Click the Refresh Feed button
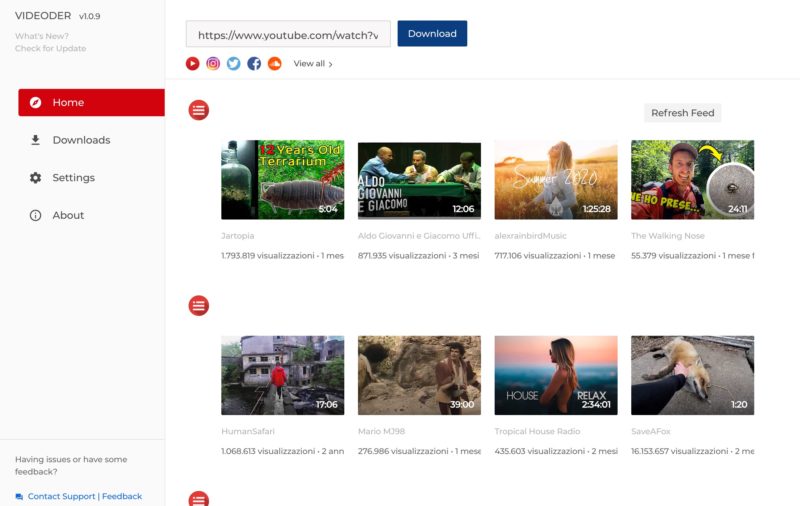The image size is (800, 506). 682,113
